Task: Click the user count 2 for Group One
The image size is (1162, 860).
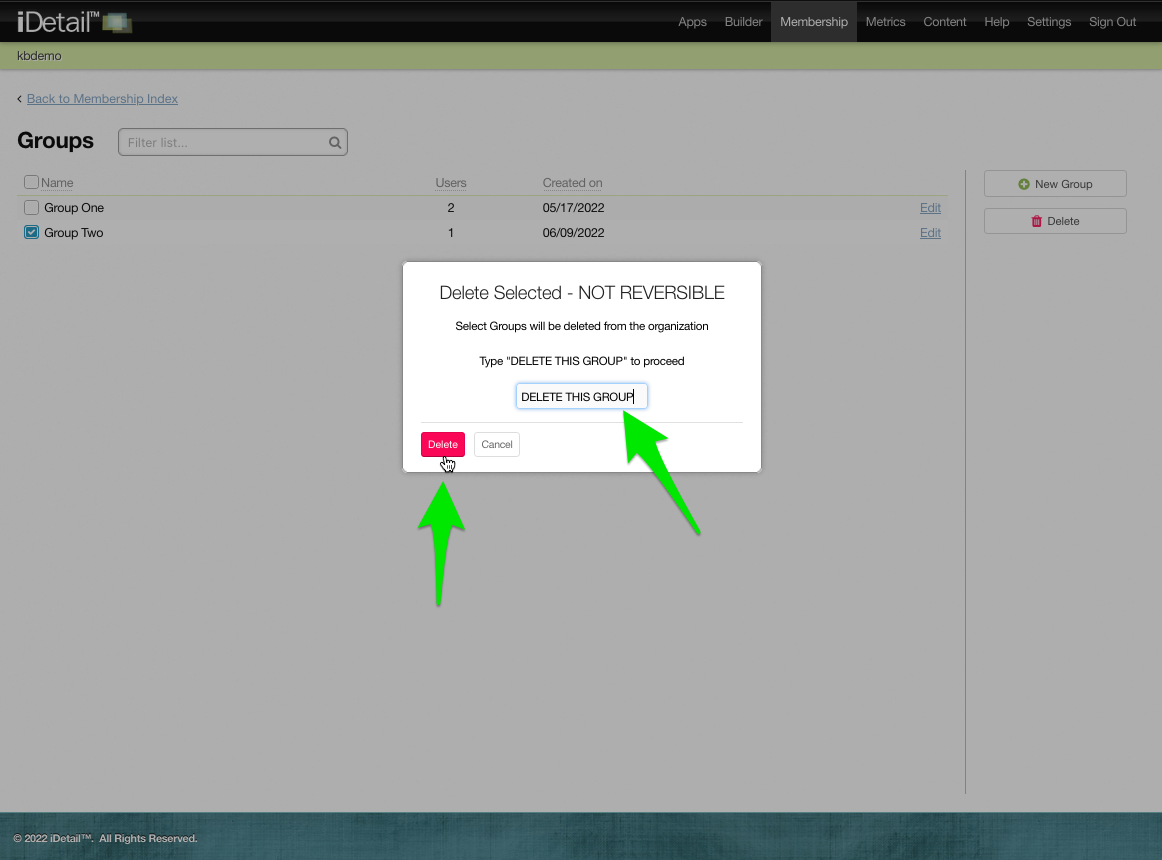Action: coord(451,208)
